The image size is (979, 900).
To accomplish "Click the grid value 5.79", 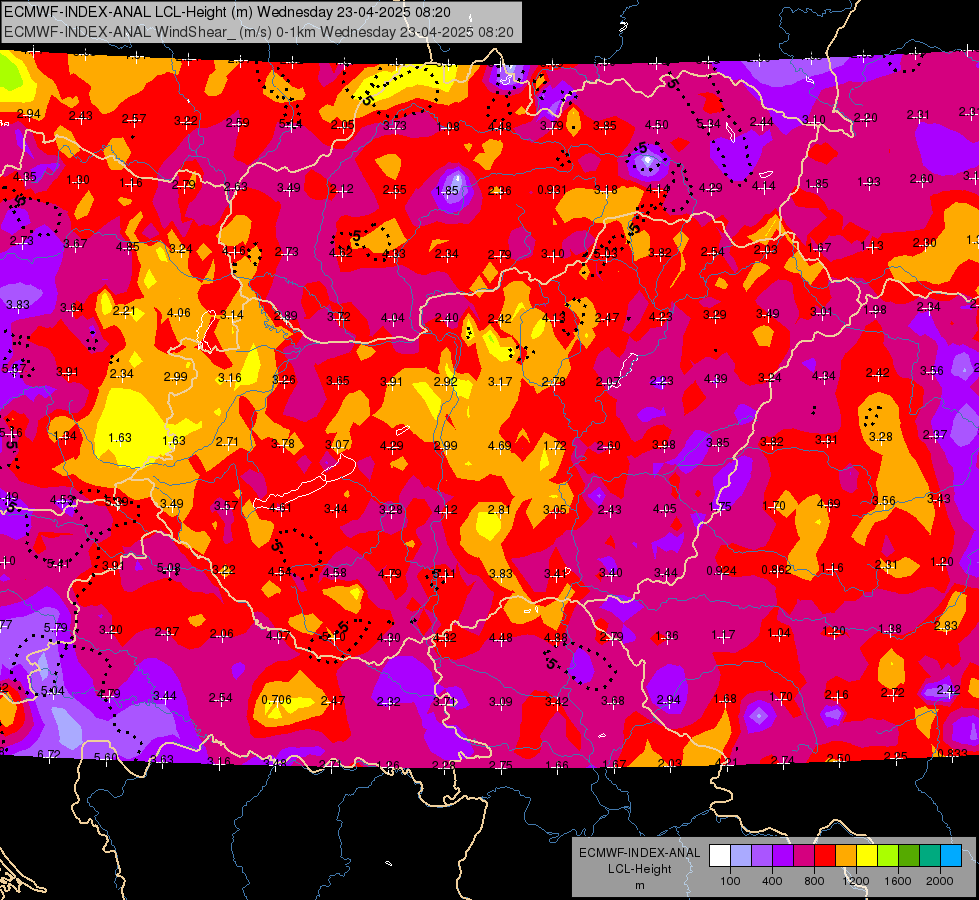I will pos(55,628).
